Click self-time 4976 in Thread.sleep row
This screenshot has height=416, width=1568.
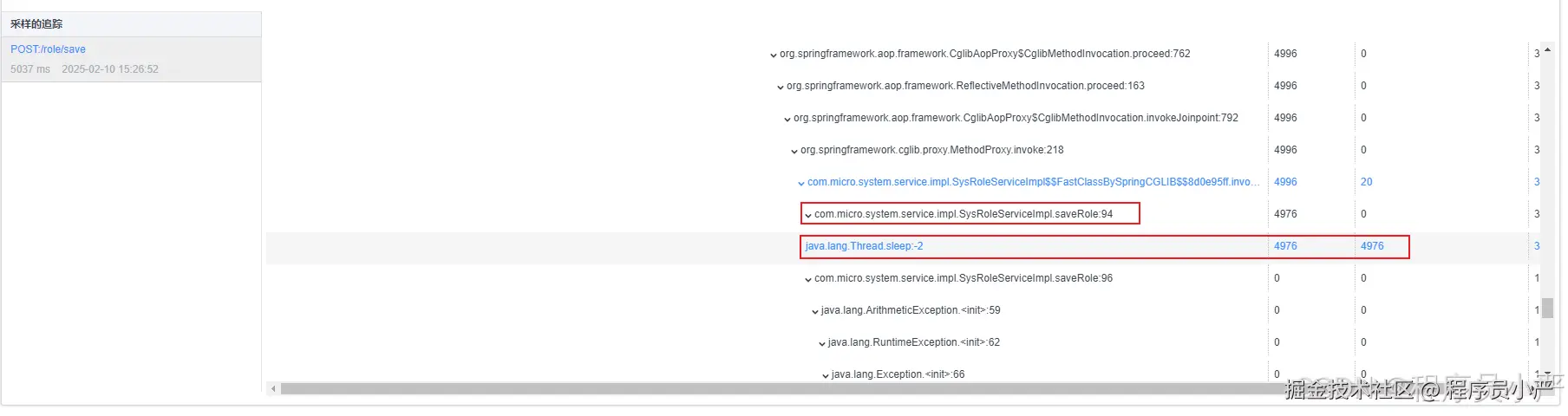point(1372,246)
